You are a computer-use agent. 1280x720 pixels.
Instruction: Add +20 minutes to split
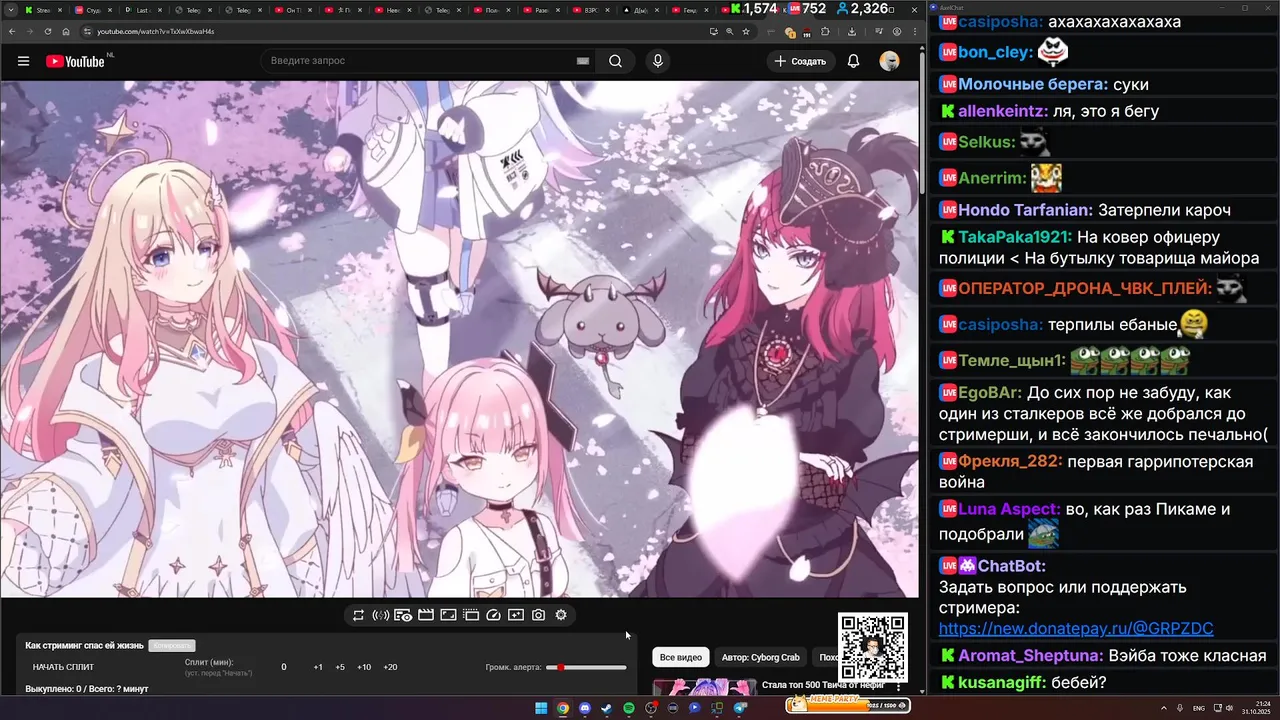390,667
